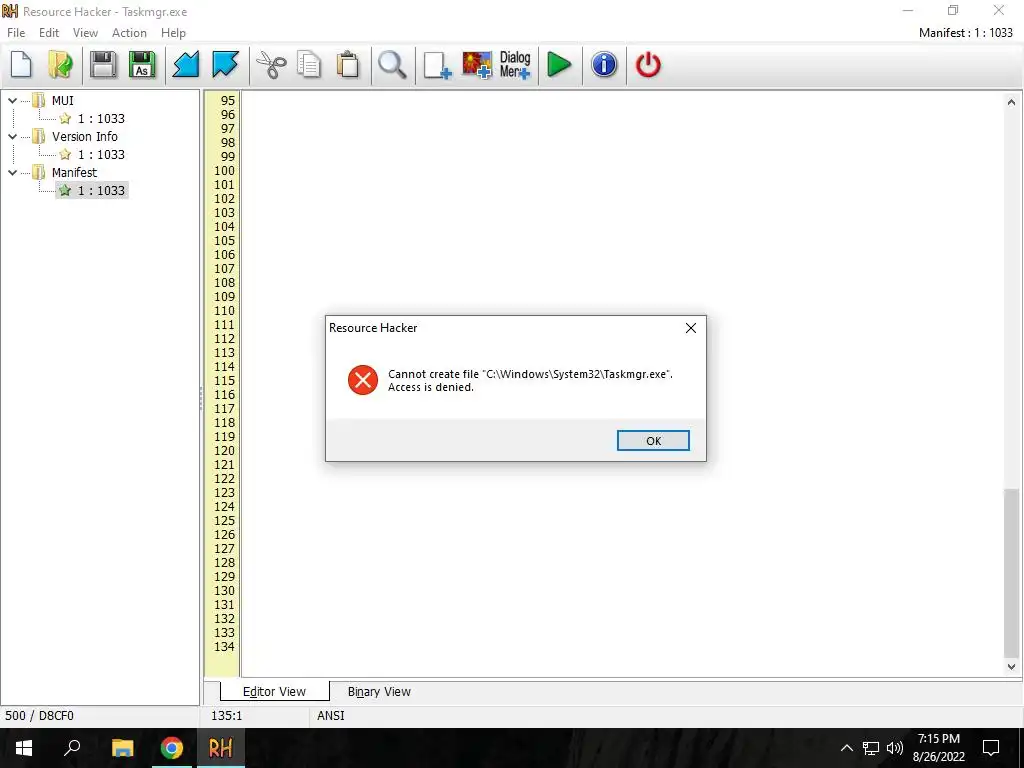
Task: Switch to the Binary View tab
Action: 379,692
